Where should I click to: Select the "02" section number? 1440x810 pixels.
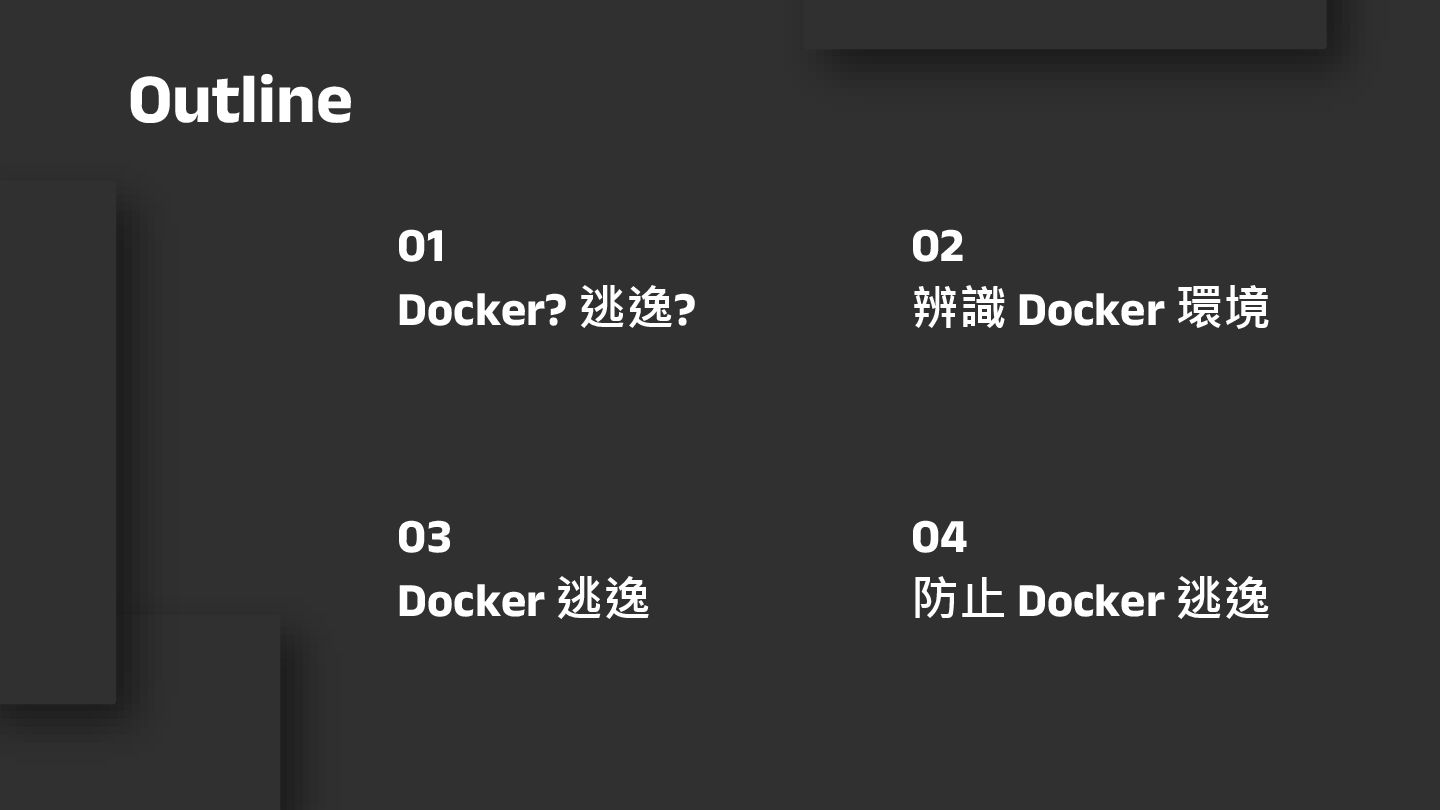(x=937, y=246)
